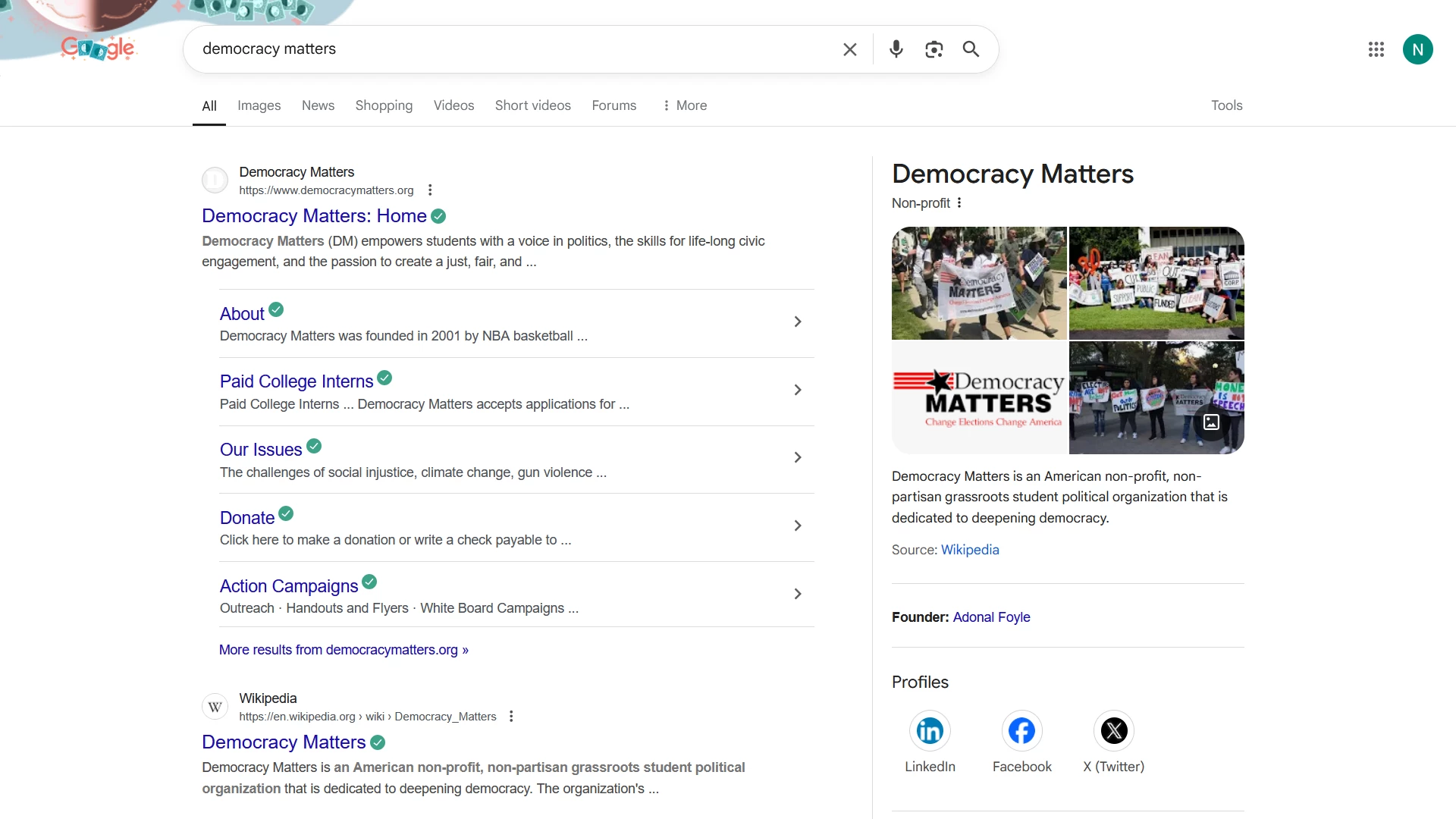Follow the Adonal Foyle founder link

coord(991,617)
